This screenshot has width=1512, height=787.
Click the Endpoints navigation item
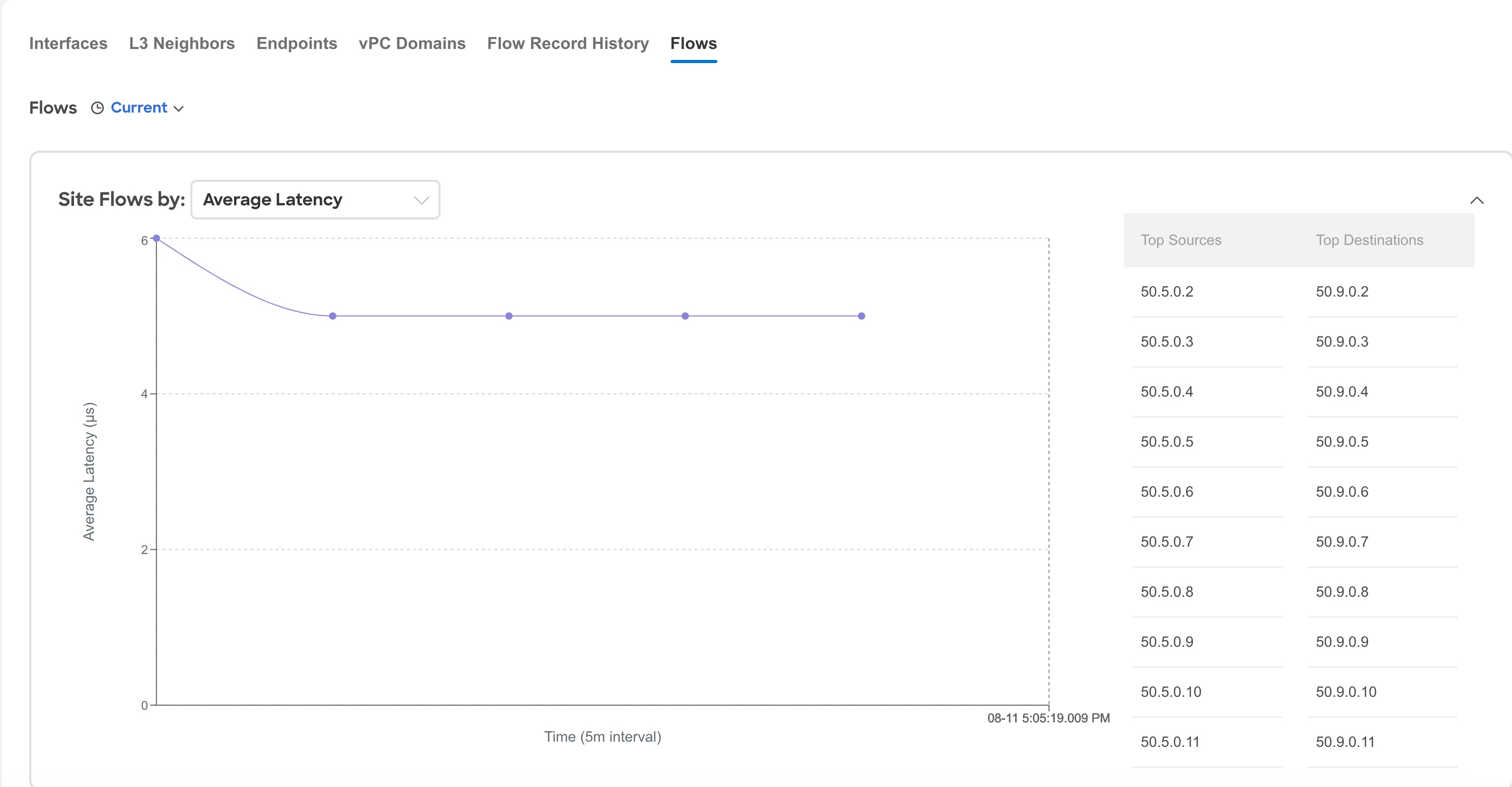(x=296, y=43)
